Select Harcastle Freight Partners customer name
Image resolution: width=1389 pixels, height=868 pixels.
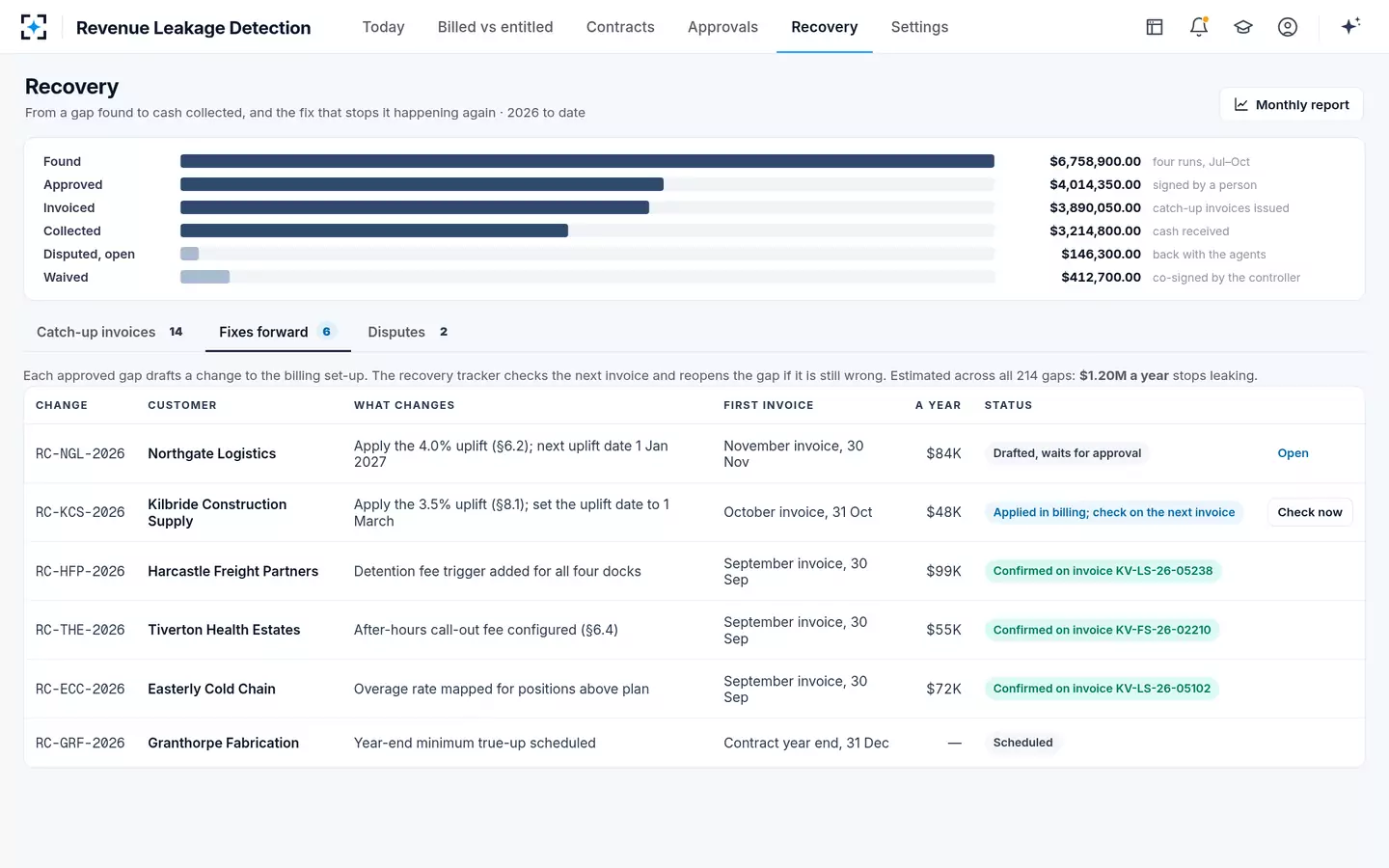pos(232,571)
